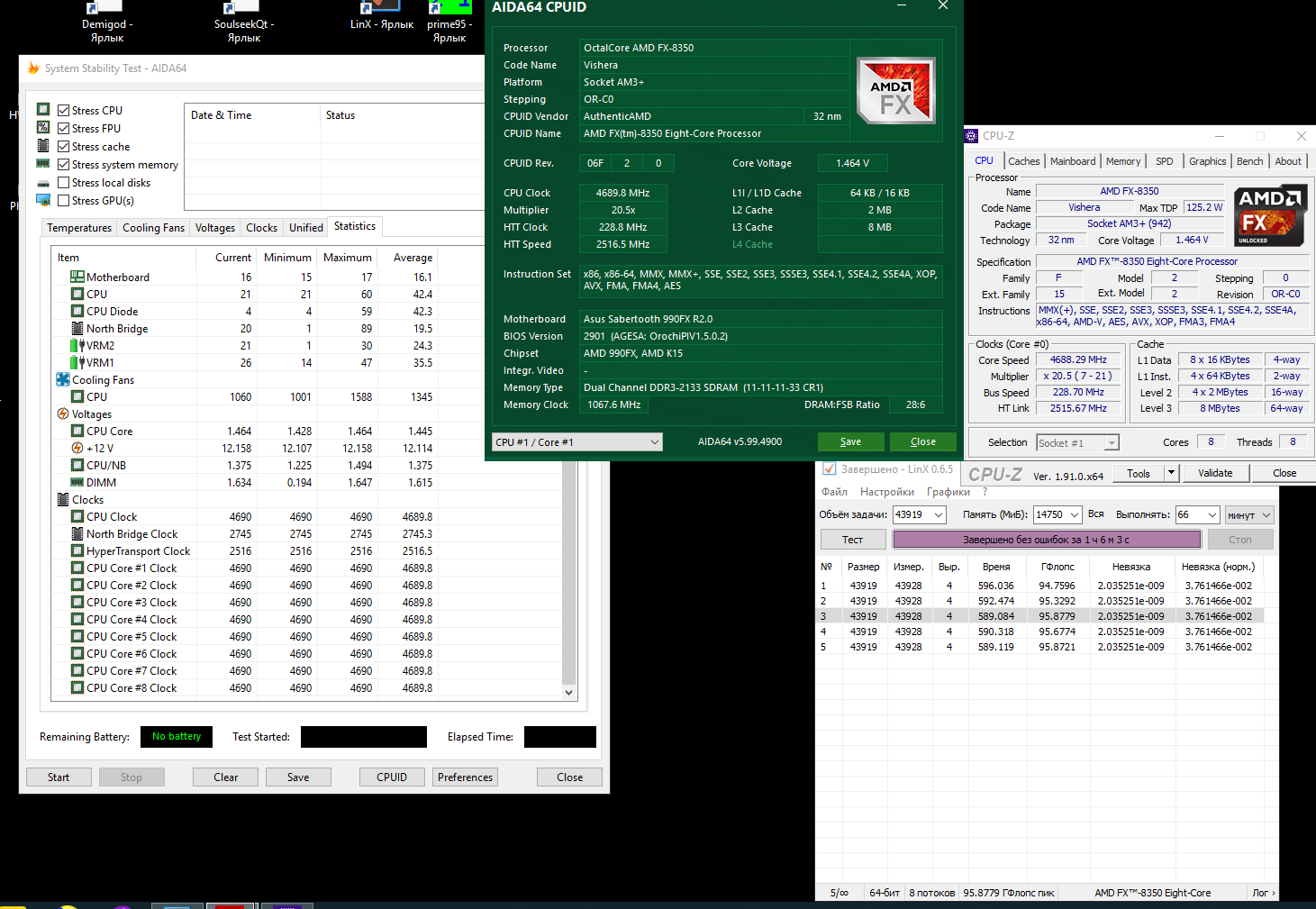Click the Clear button in System Stability Test
The width and height of the screenshot is (1316, 909).
[226, 777]
